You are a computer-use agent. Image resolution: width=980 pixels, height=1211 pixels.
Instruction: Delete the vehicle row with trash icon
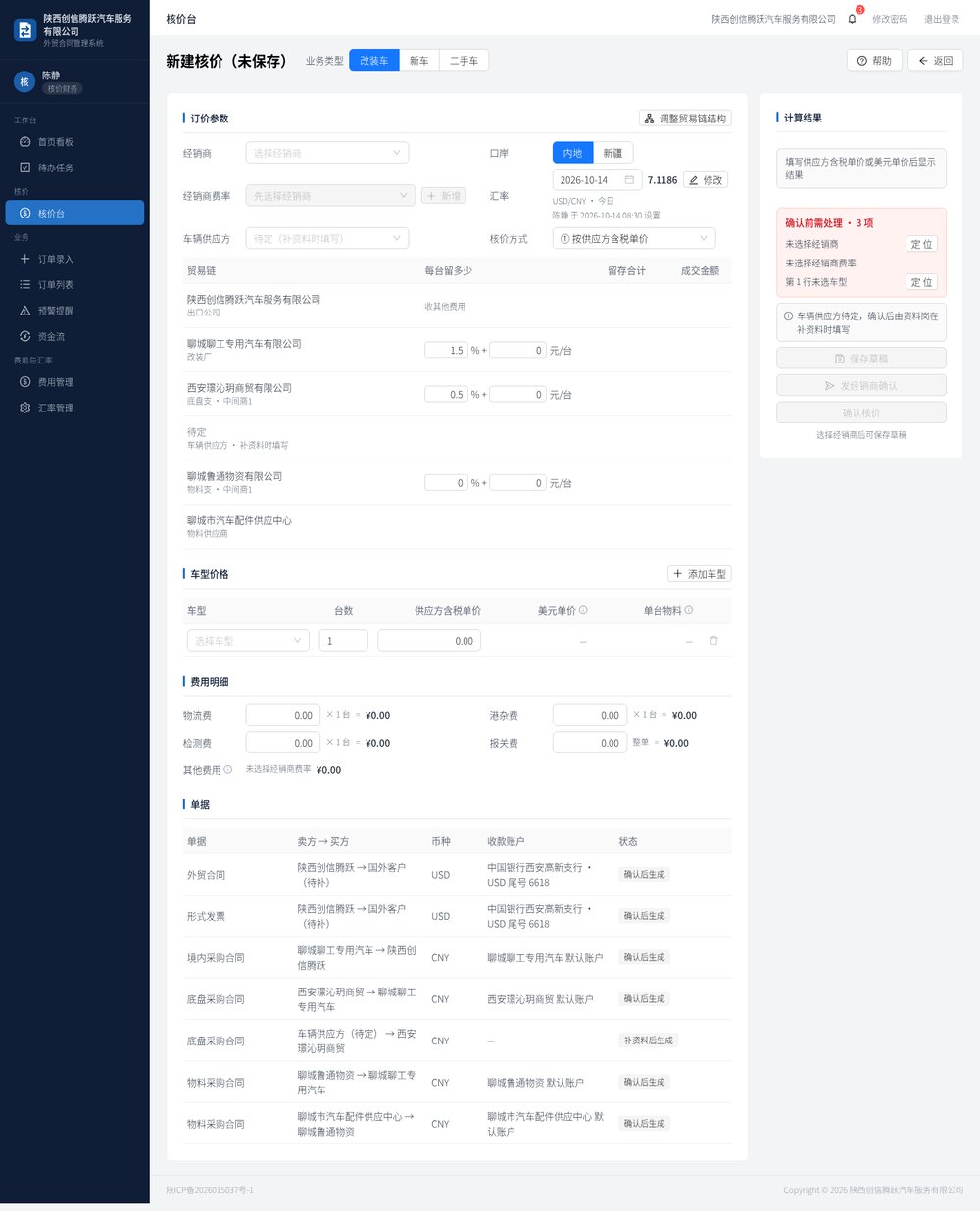tap(713, 641)
